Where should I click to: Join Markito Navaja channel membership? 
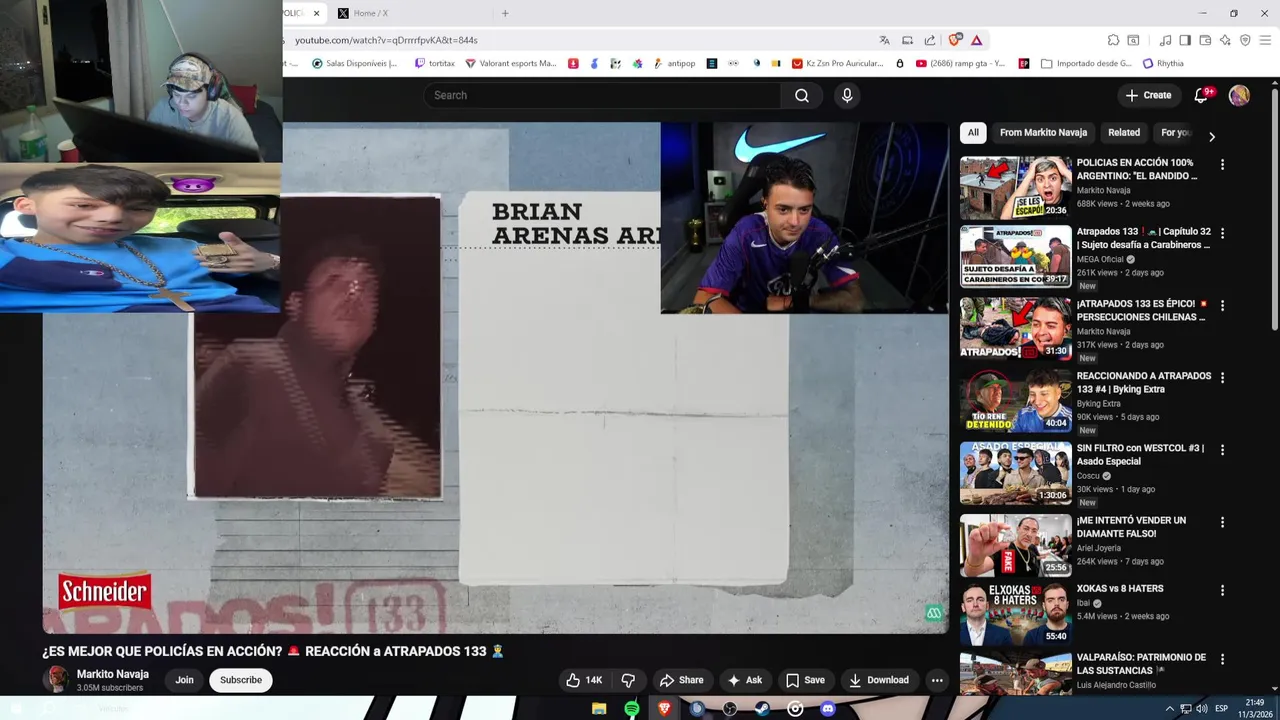point(185,680)
